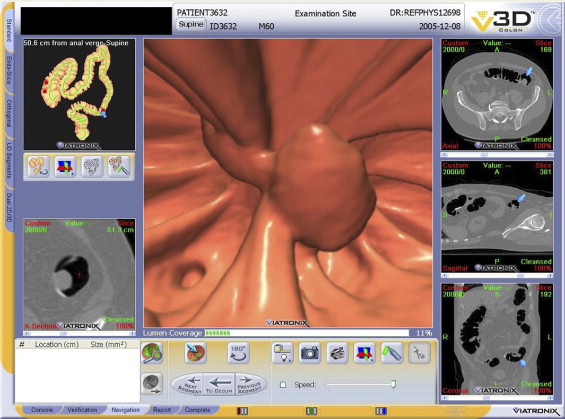The height and width of the screenshot is (419, 565).
Task: Click the Axial orientation label
Action: point(450,146)
